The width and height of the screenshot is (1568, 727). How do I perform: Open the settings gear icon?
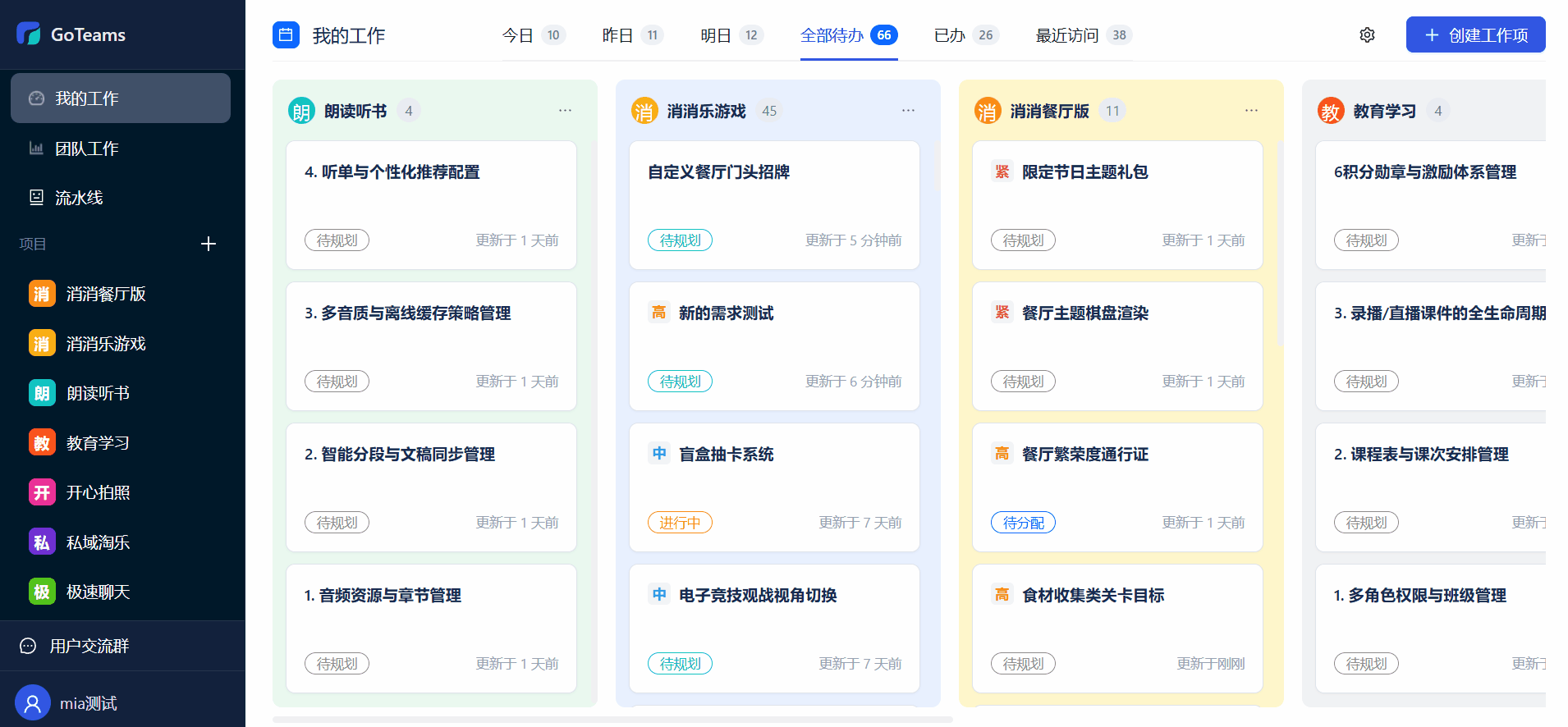coord(1367,35)
